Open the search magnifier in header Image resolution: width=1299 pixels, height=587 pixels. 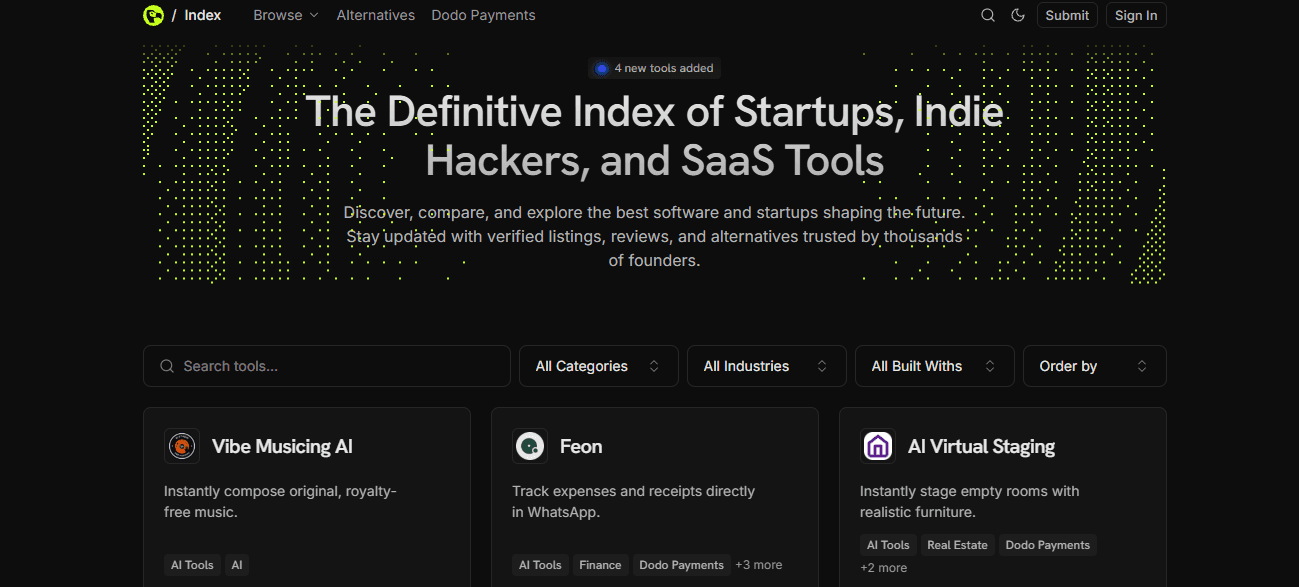[988, 15]
